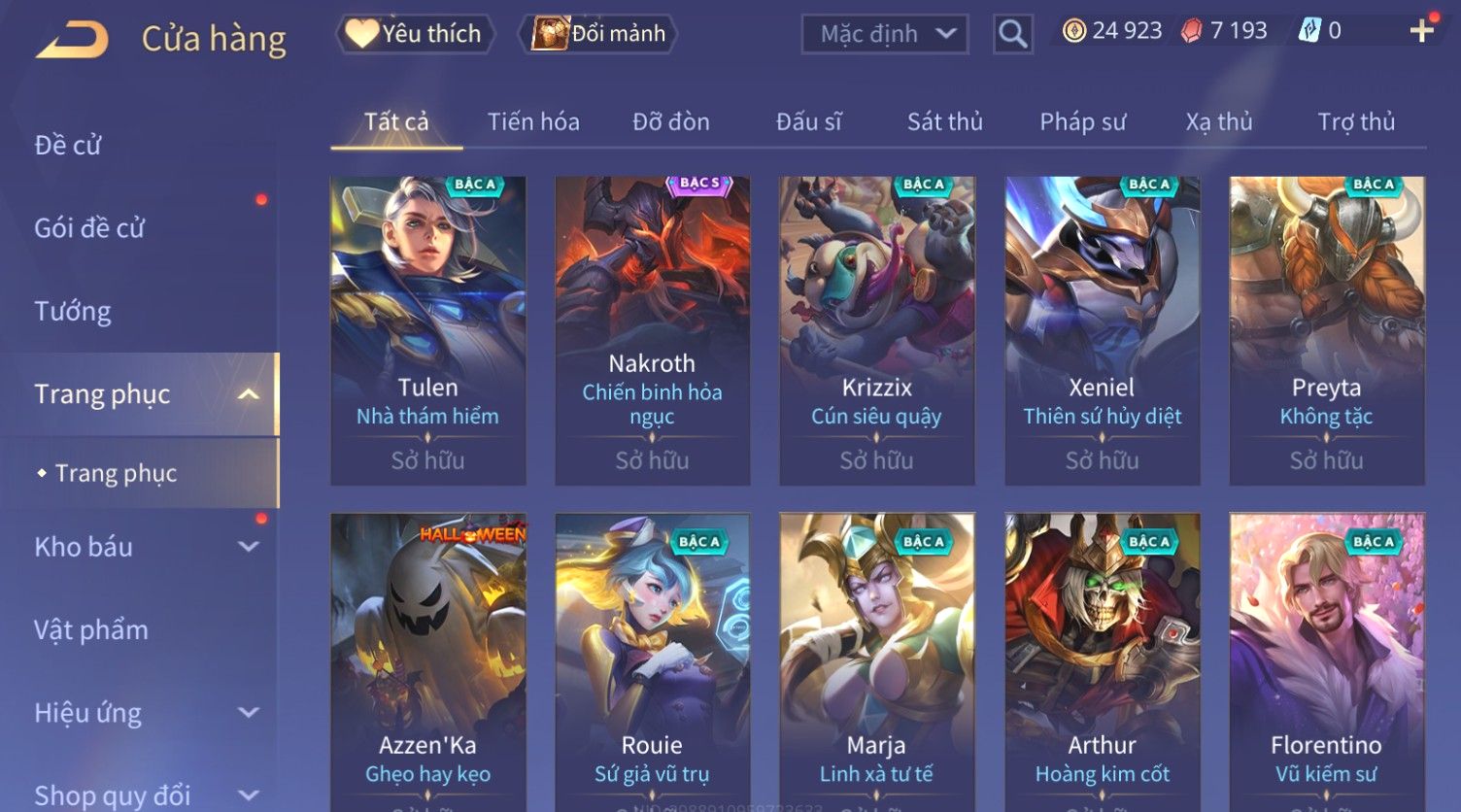Tap the heart icon on Yêu thích
The image size is (1461, 812).
362,33
